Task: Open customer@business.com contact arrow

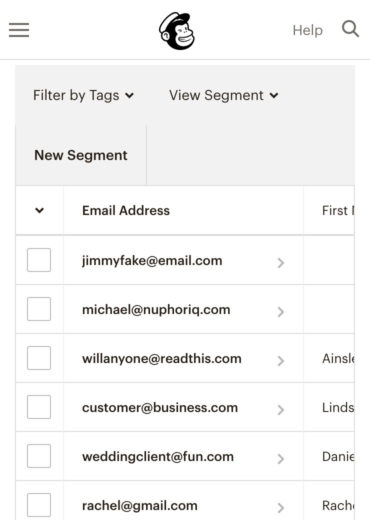Action: tap(281, 410)
